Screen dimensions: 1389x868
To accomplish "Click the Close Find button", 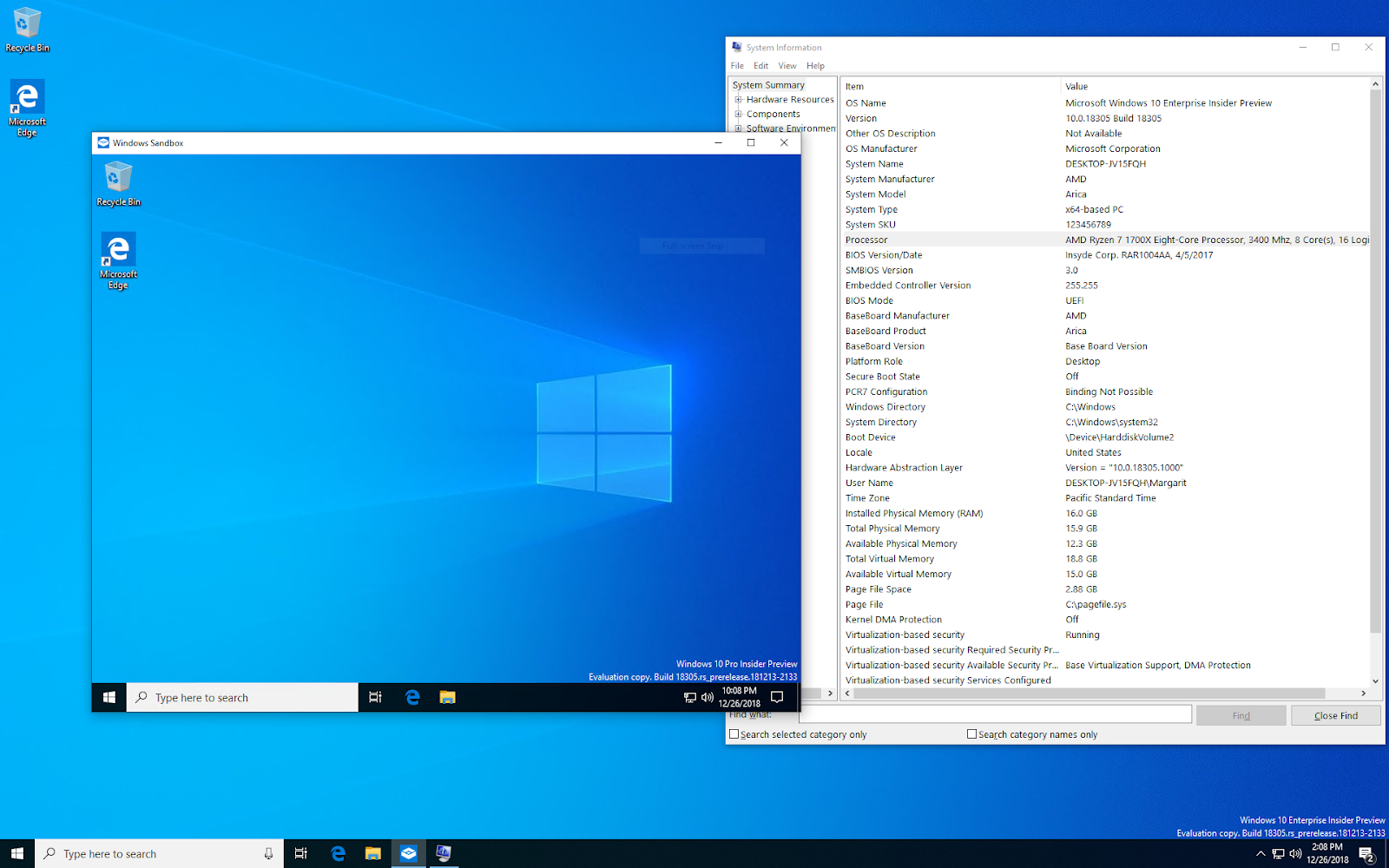I will [x=1335, y=715].
